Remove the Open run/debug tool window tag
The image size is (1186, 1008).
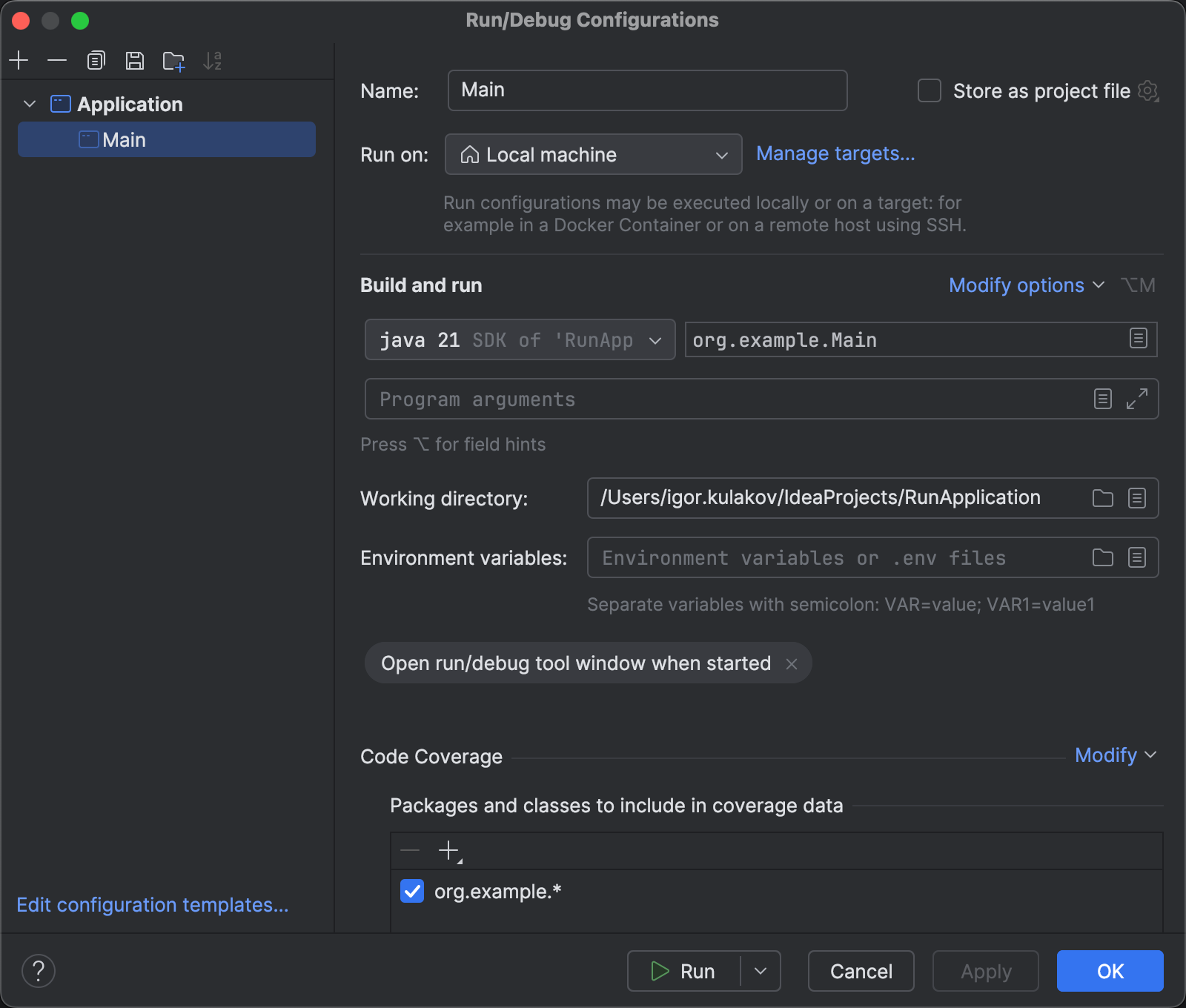(792, 663)
